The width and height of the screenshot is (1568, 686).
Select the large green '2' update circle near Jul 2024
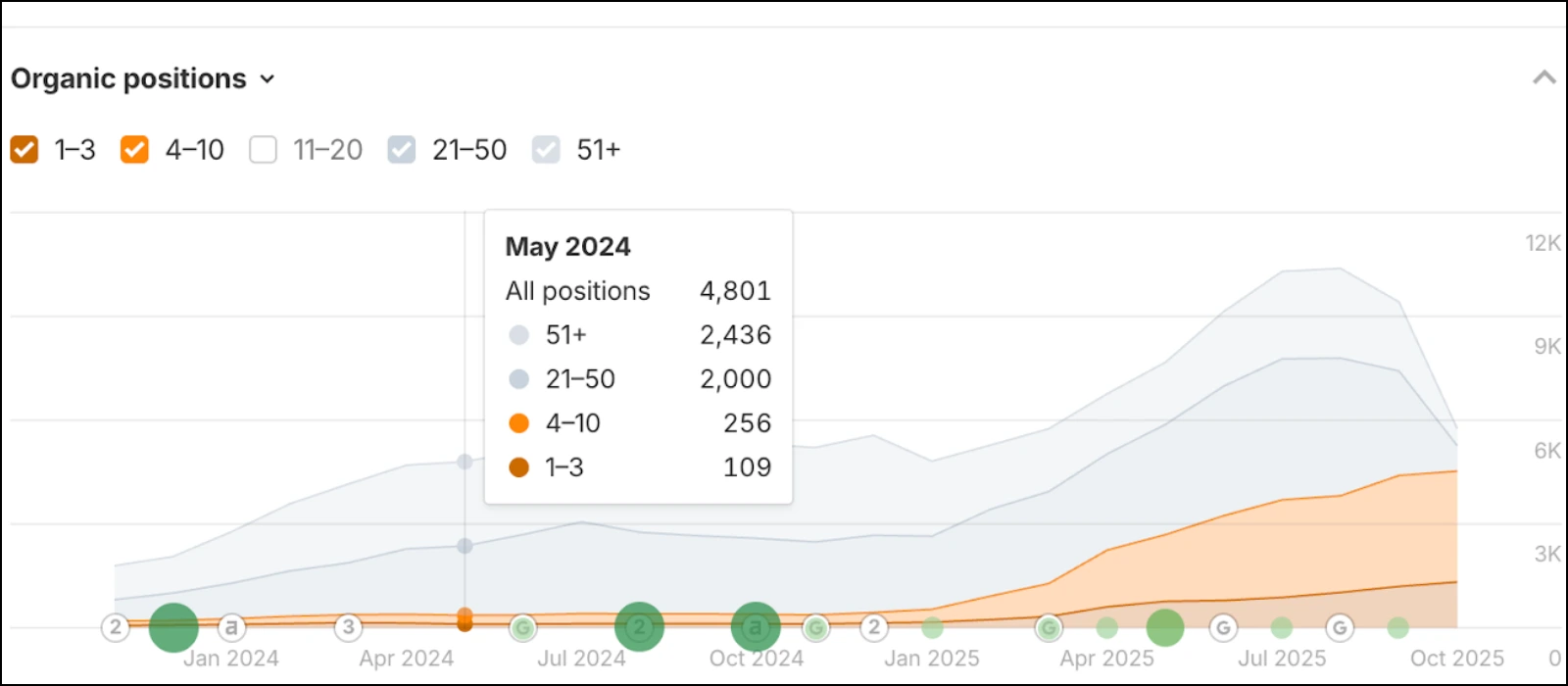640,625
